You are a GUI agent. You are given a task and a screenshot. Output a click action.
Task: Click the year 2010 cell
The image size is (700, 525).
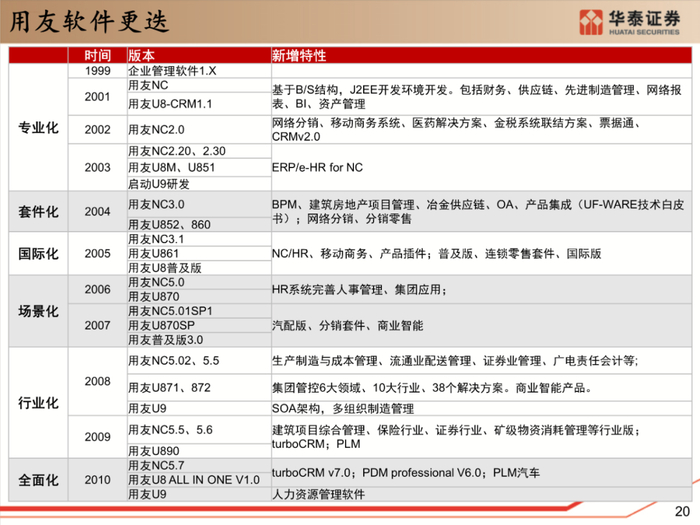[97, 480]
